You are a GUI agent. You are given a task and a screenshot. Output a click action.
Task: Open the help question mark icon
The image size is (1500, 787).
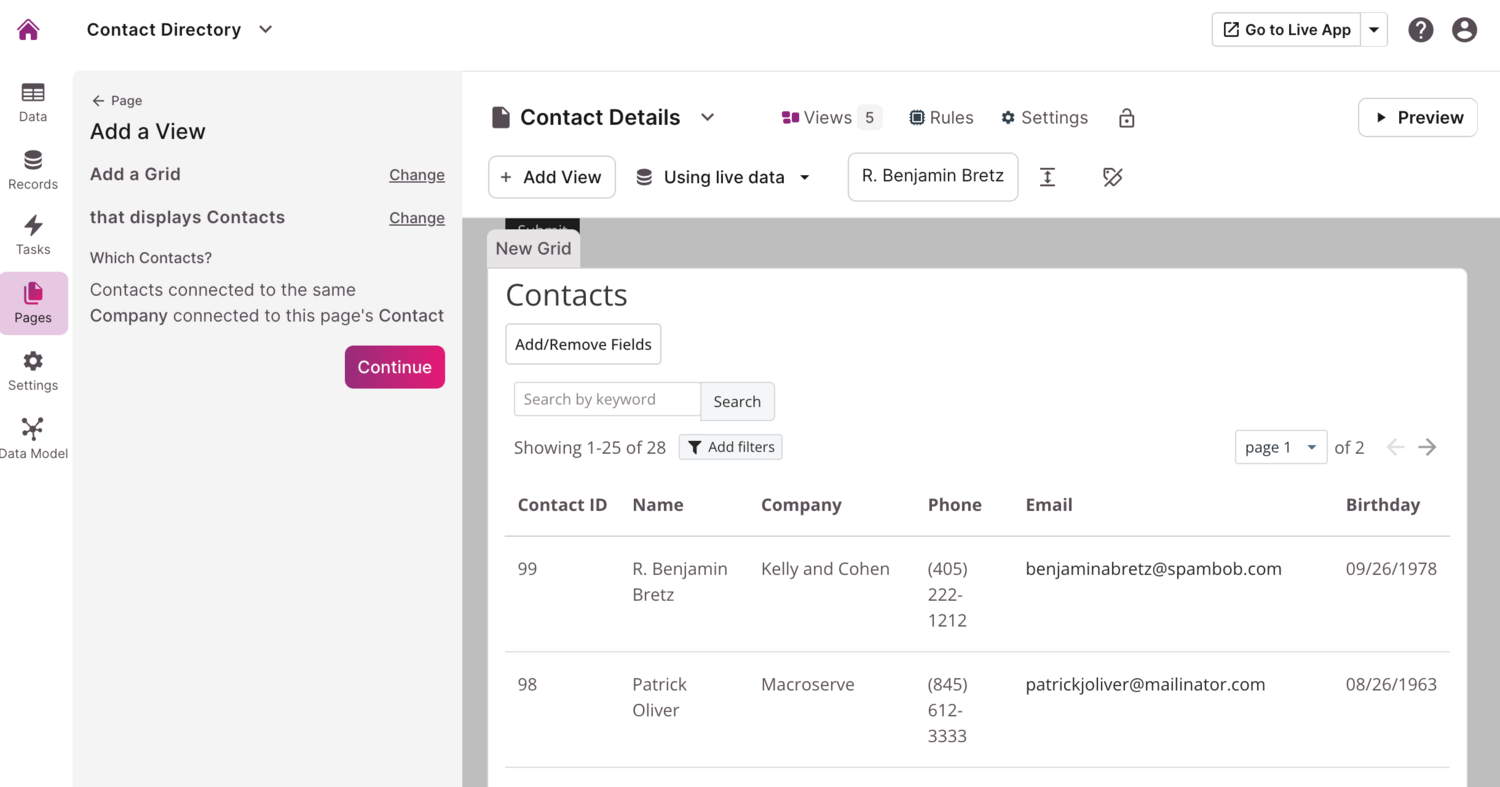(x=1420, y=30)
